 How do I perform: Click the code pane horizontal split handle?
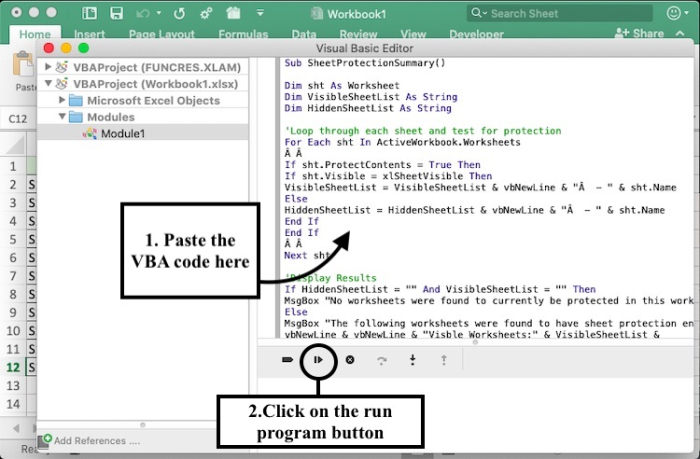point(475,342)
